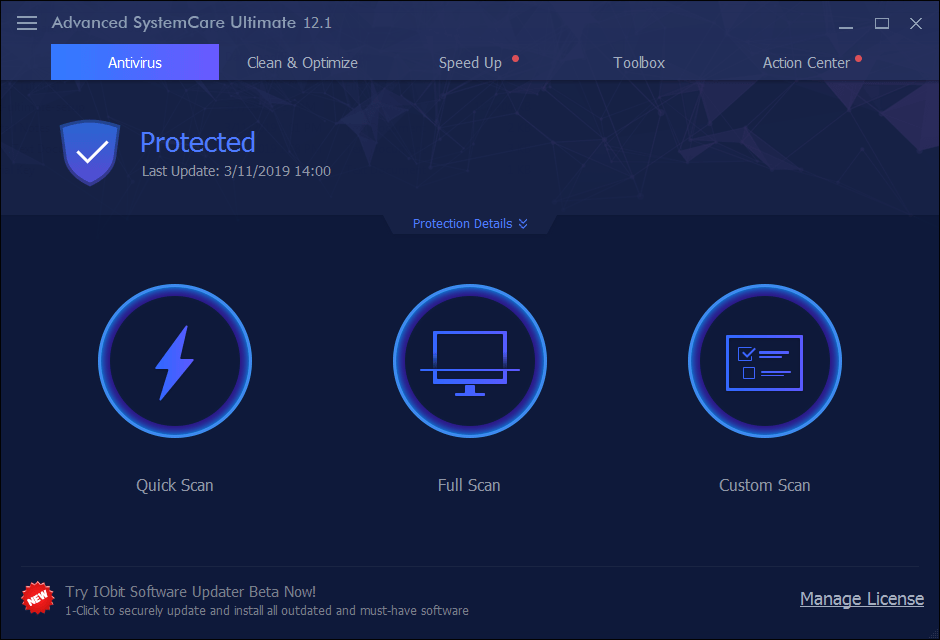
Task: Open the hamburger main menu
Action: (x=28, y=22)
